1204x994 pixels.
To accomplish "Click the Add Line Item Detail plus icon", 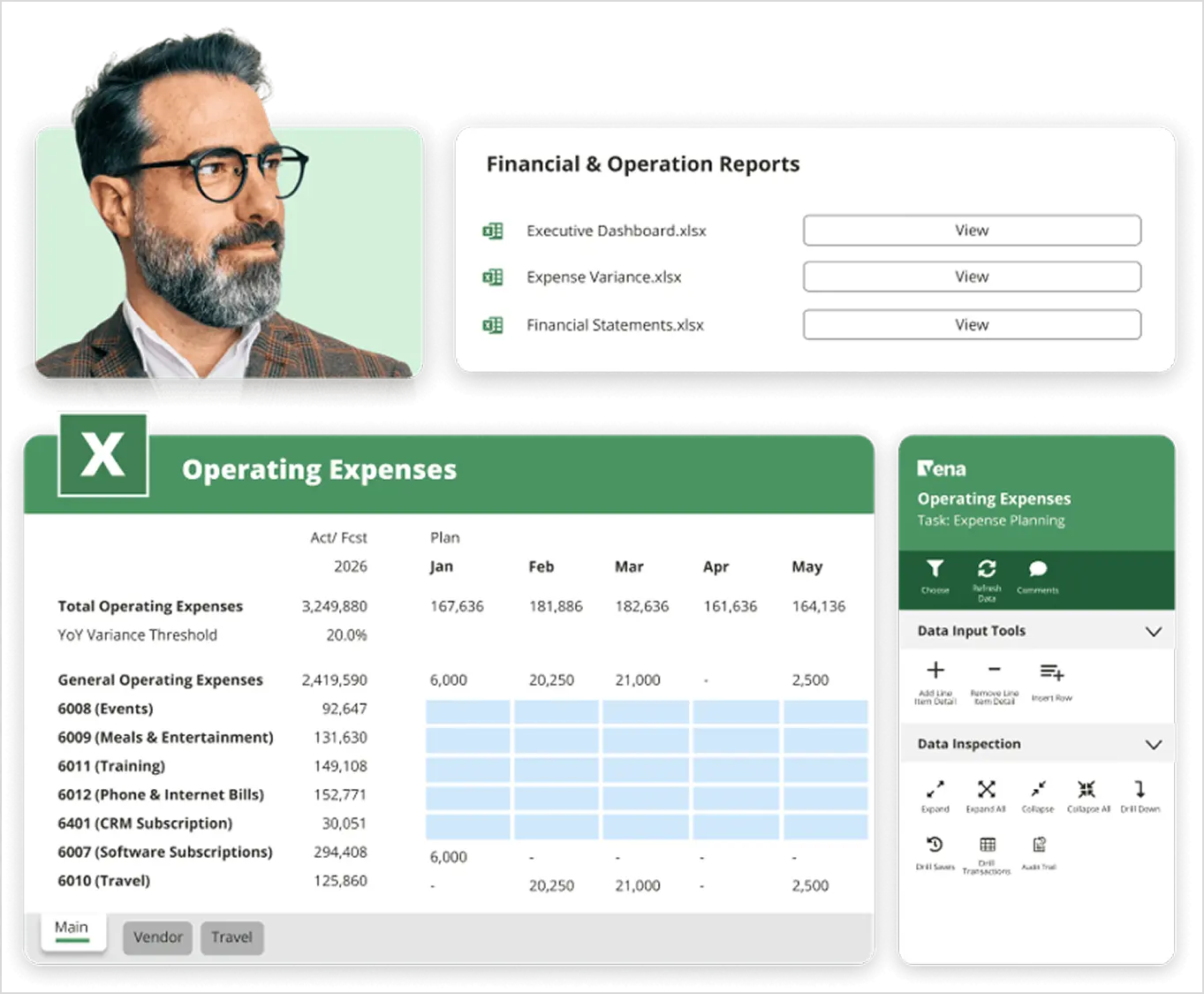I will (x=935, y=670).
